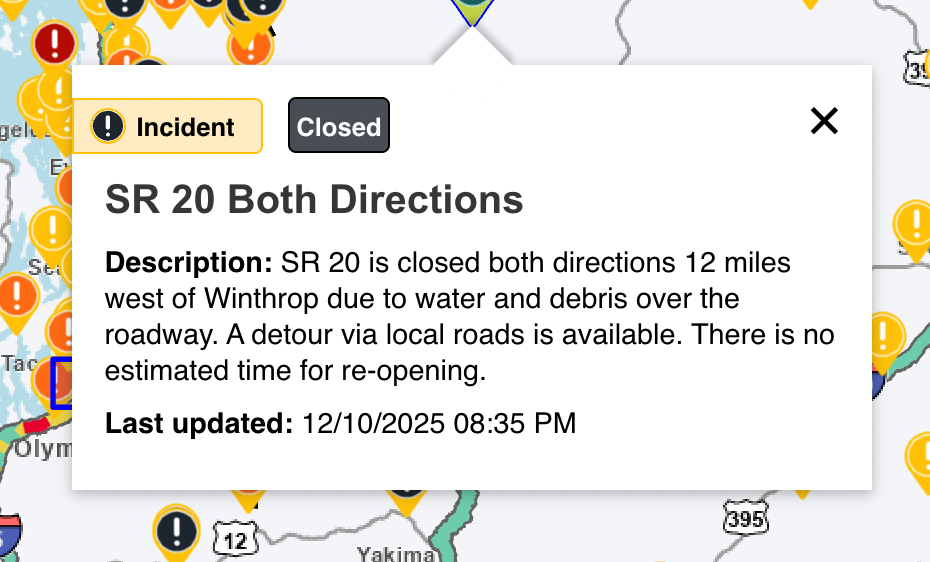Select the dark incident marker beside US 12
Viewport: 930px width, 562px height.
coord(177,527)
